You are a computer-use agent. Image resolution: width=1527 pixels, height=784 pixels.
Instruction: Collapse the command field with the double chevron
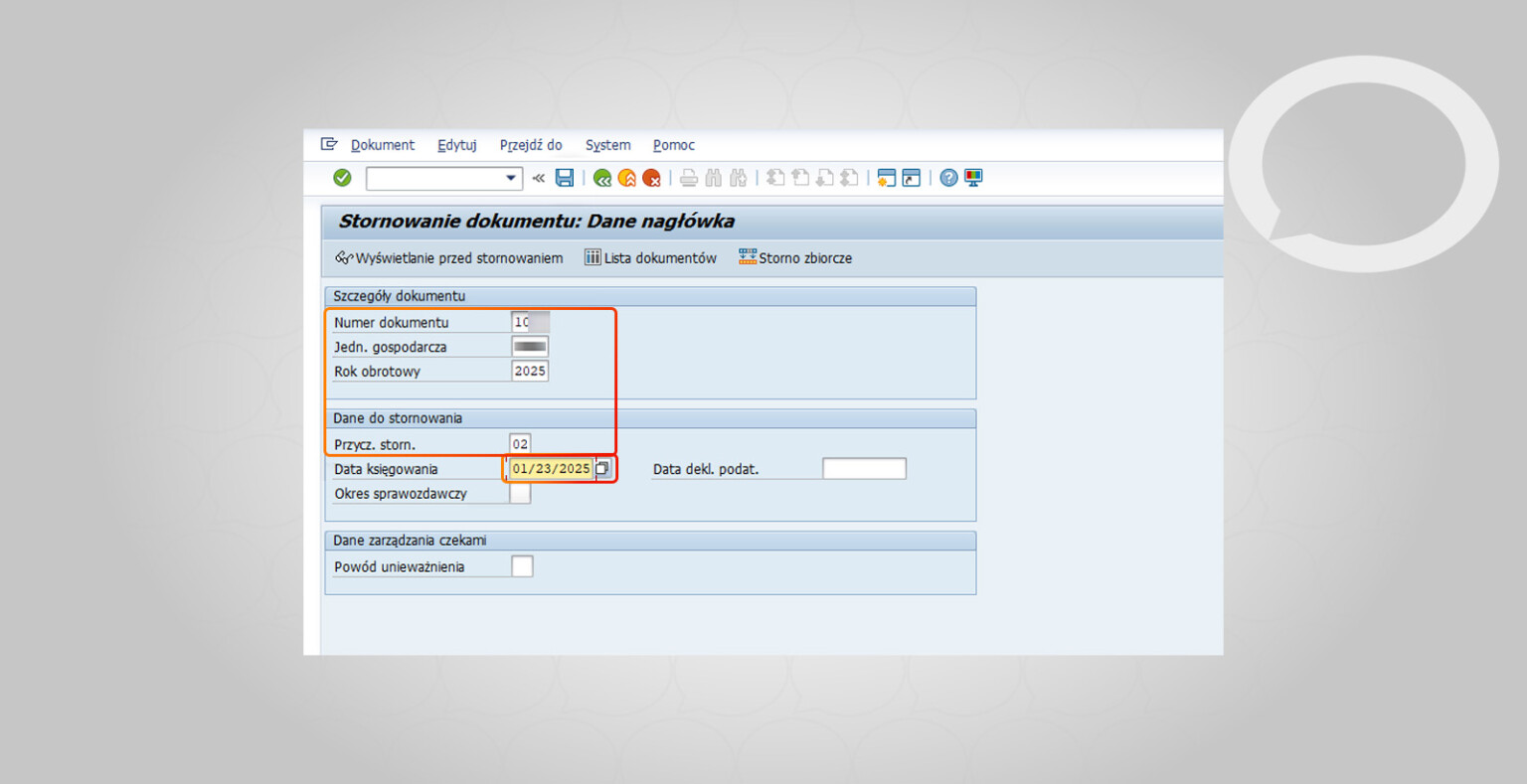539,178
